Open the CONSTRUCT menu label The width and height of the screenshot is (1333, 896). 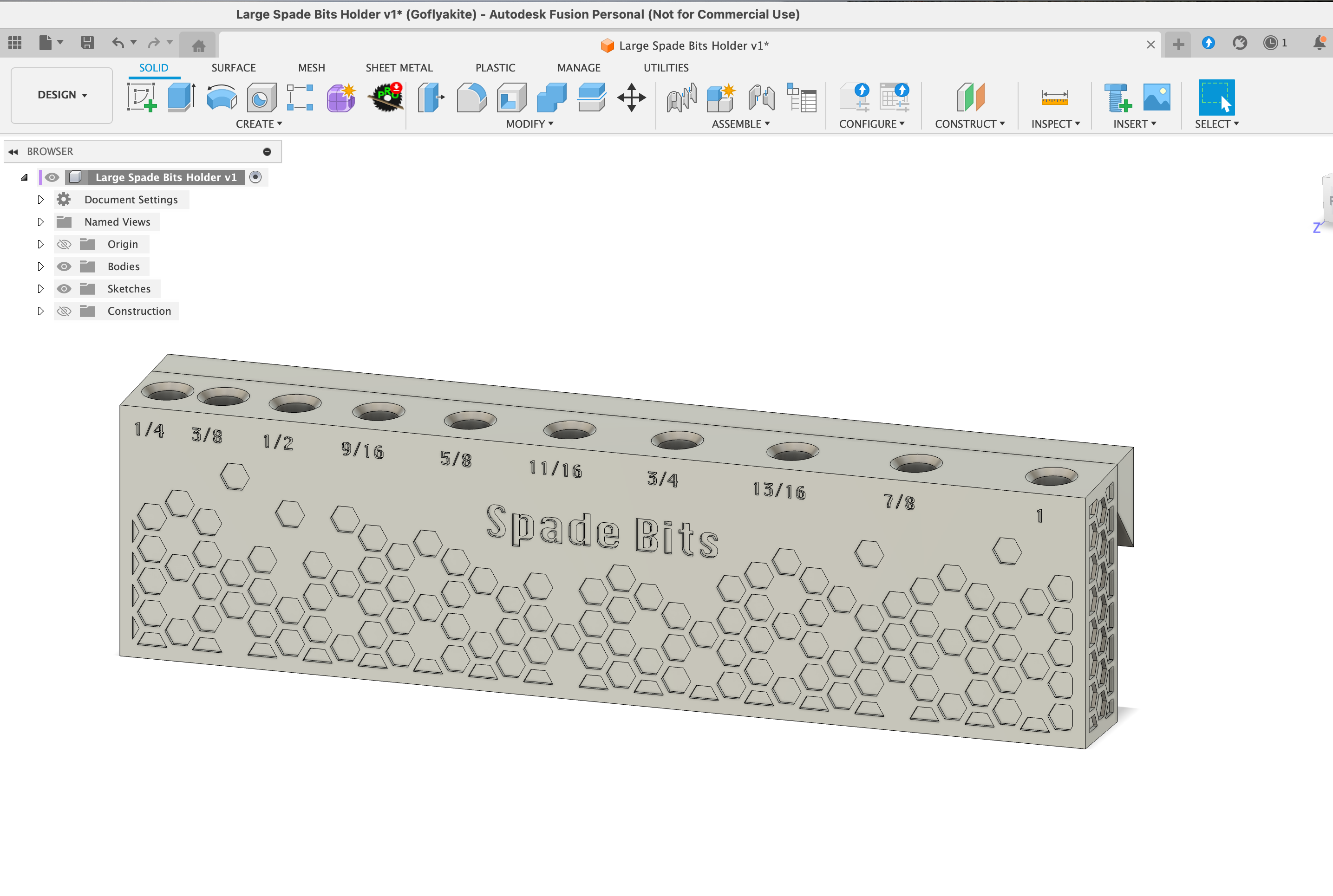(969, 124)
